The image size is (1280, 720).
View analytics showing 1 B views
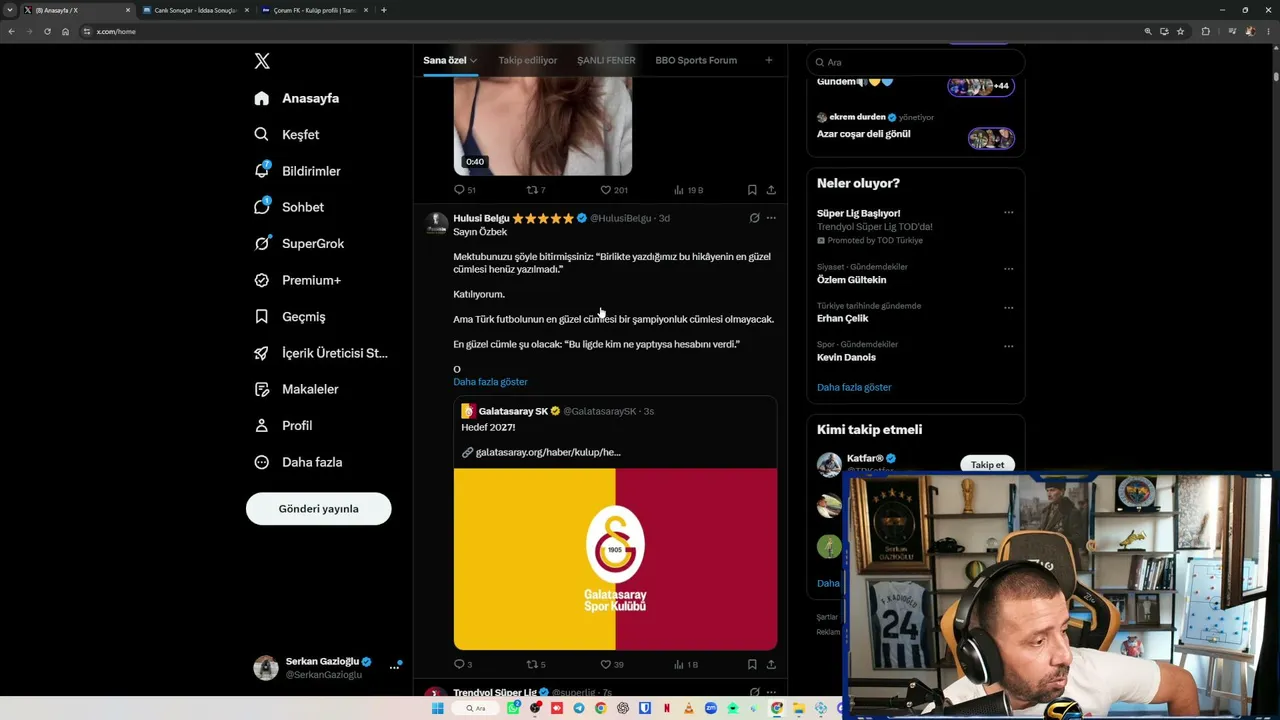point(686,664)
